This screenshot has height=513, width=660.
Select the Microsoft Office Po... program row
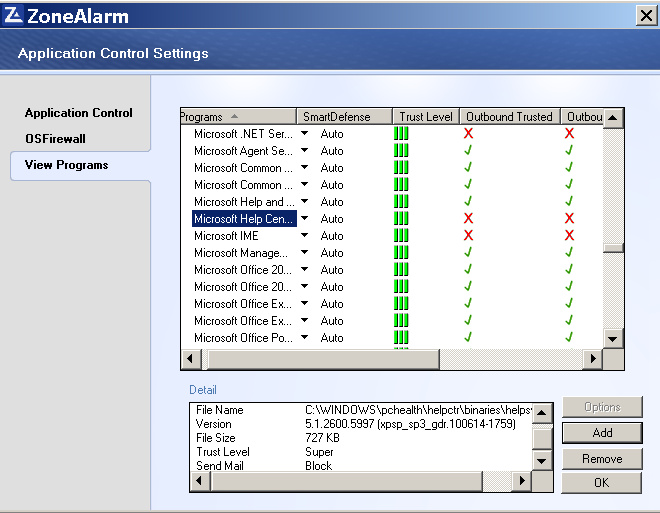click(x=243, y=338)
